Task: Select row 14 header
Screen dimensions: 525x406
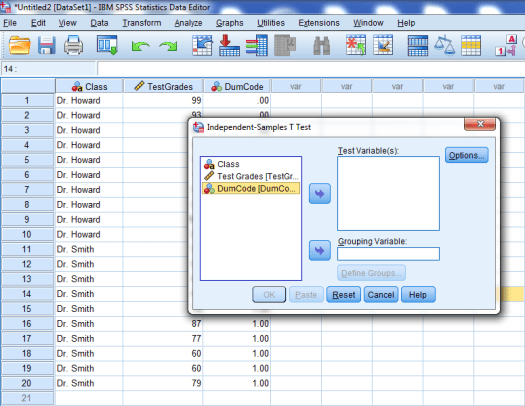Action: pyautogui.click(x=27, y=294)
